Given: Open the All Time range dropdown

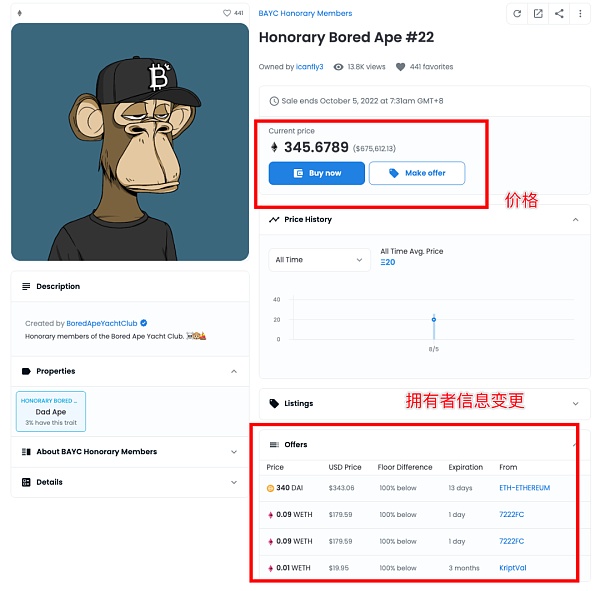Looking at the screenshot, I should click(319, 260).
